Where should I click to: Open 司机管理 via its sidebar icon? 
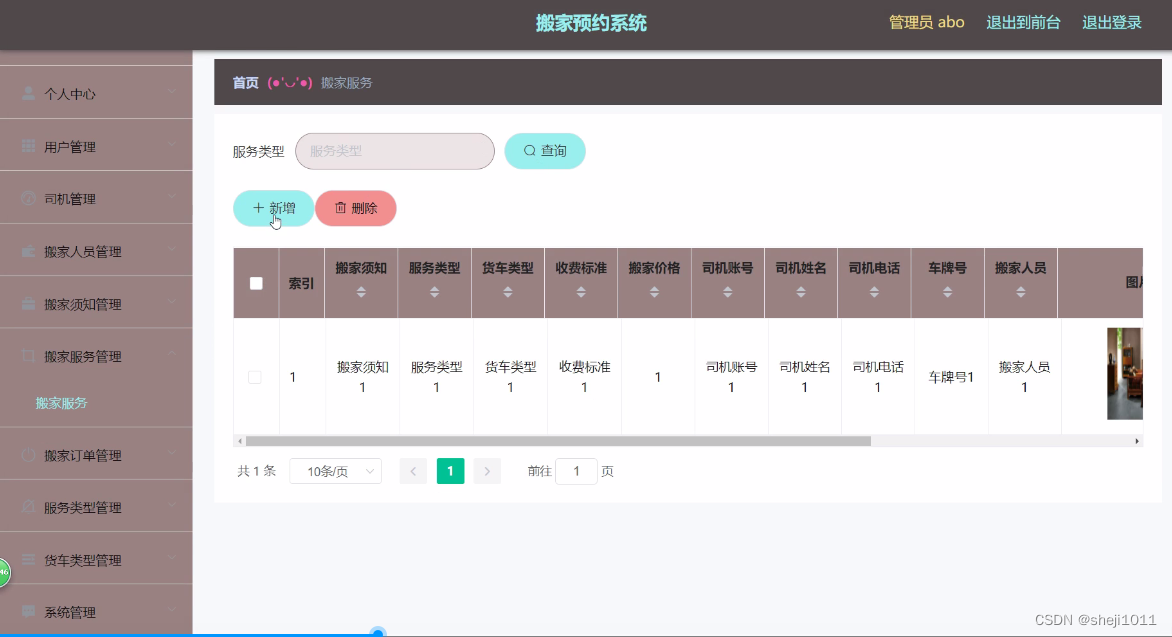pos(27,197)
